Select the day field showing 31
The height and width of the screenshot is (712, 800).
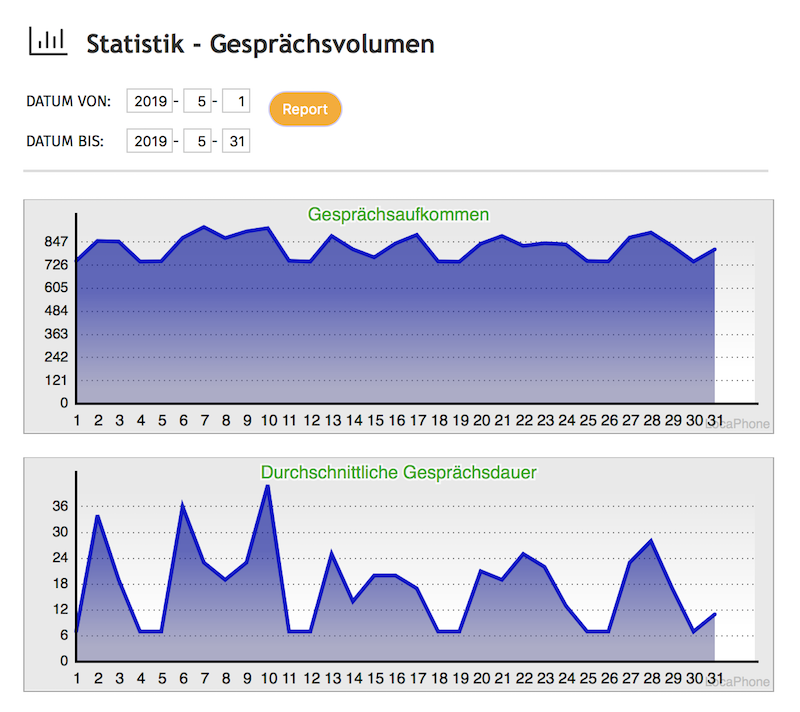coord(236,141)
